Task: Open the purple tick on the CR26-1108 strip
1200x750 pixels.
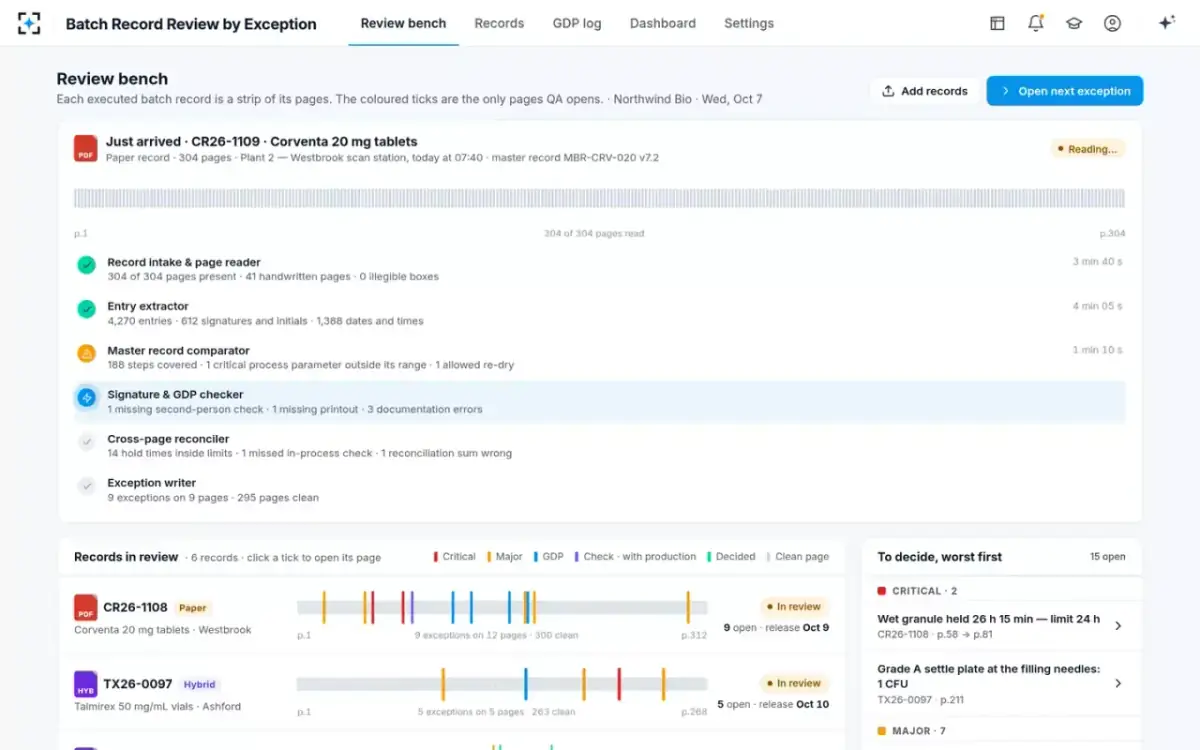Action: (x=412, y=607)
